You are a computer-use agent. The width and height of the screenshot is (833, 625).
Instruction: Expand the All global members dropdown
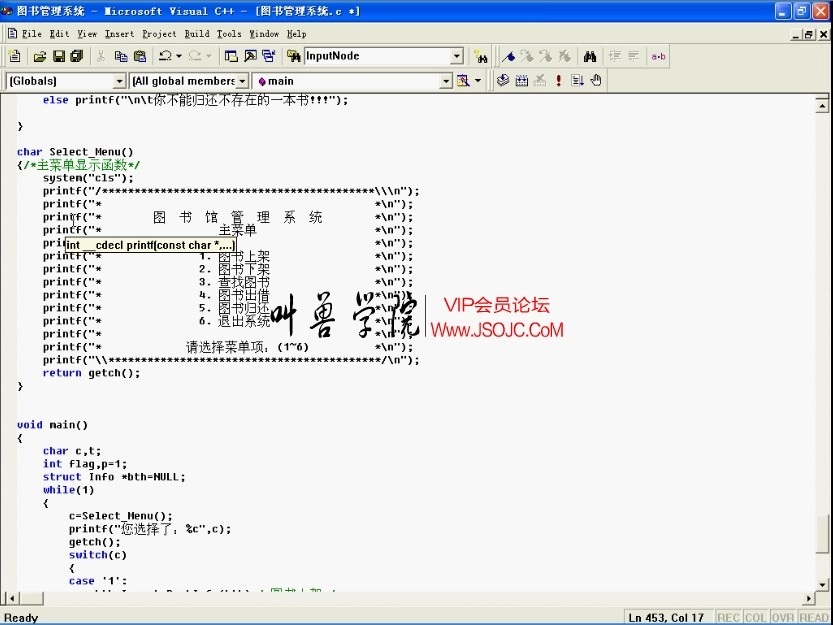(244, 80)
